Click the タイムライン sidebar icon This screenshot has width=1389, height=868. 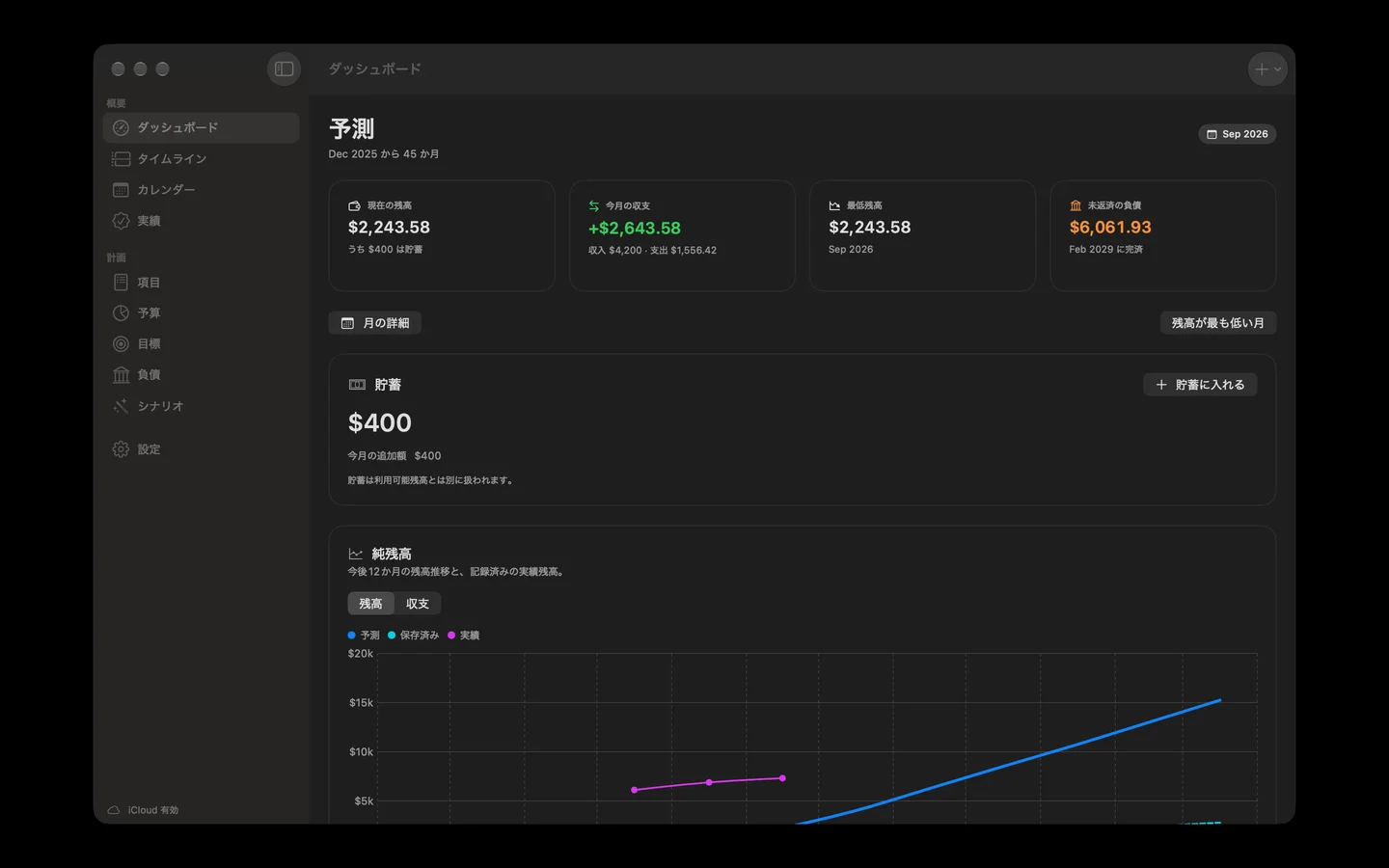[121, 159]
